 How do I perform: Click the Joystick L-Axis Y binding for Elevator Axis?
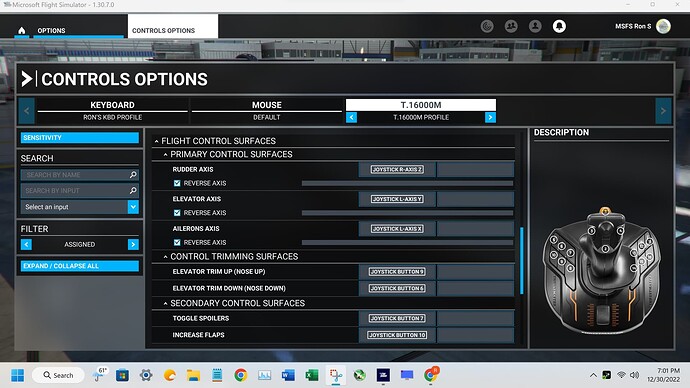point(397,199)
